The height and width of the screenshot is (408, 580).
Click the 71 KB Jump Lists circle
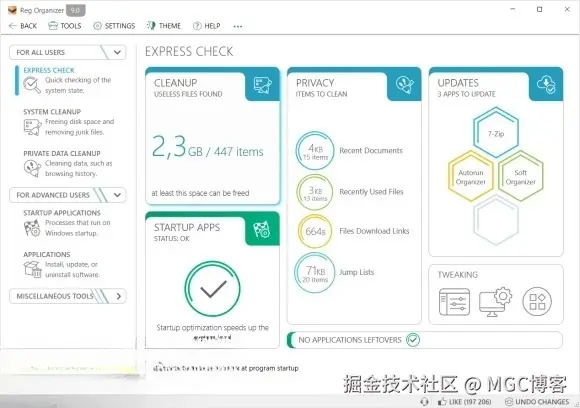click(x=315, y=273)
